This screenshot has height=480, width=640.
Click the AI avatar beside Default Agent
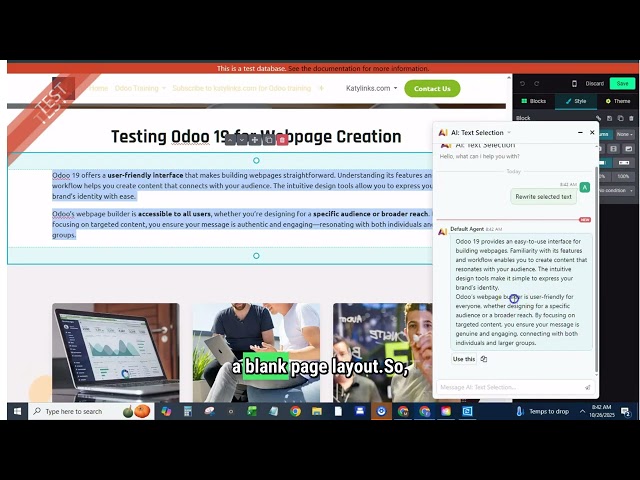coord(442,232)
